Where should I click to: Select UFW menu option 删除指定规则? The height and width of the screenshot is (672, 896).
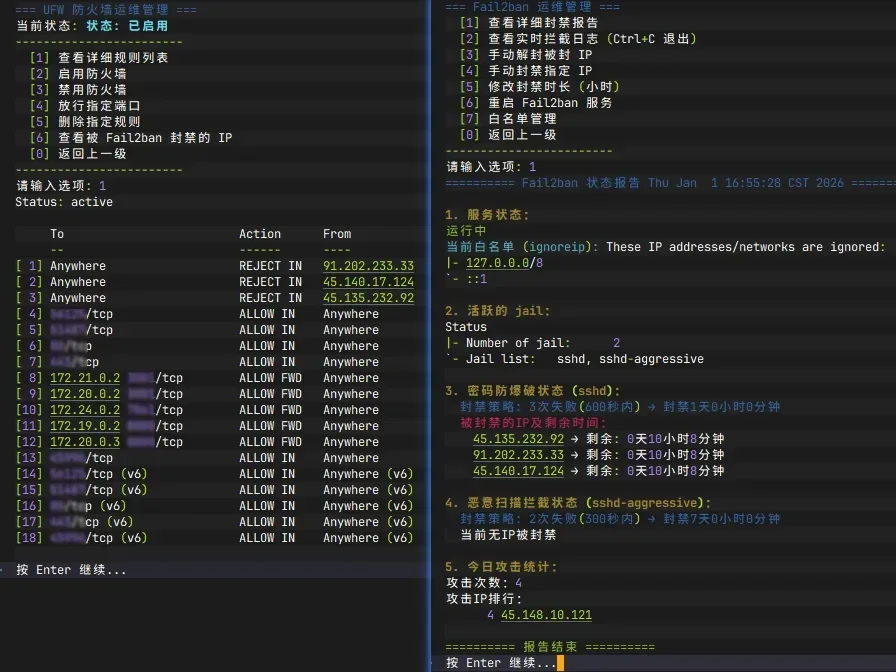(x=99, y=122)
